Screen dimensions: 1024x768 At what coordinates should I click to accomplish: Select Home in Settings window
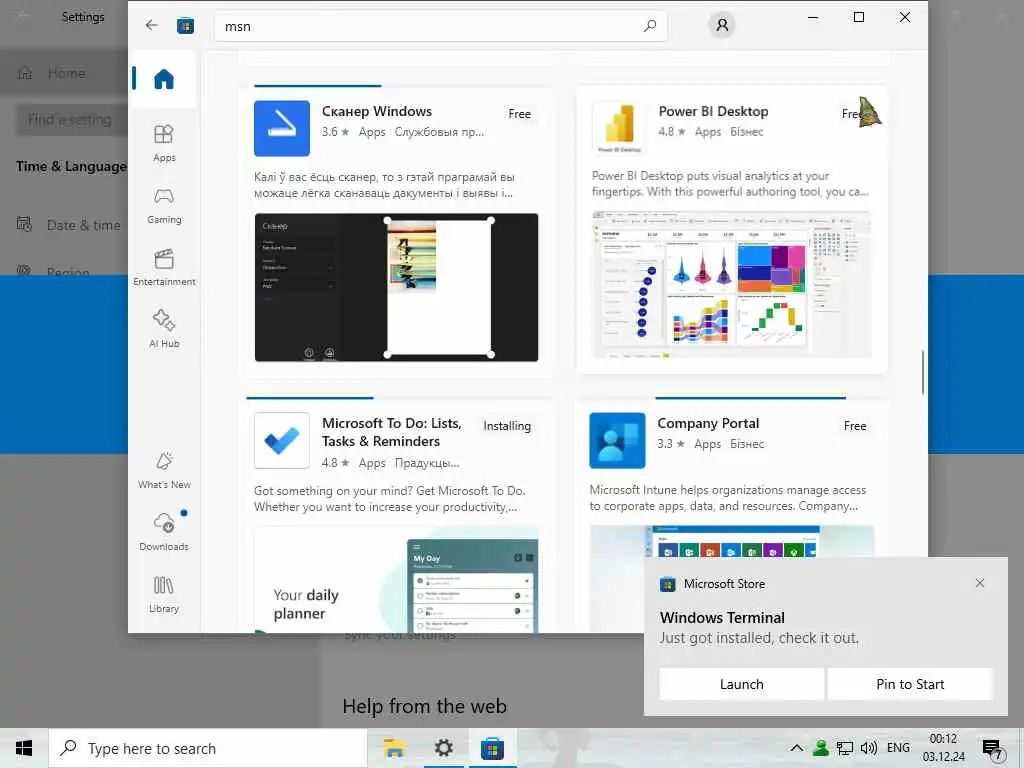[64, 73]
